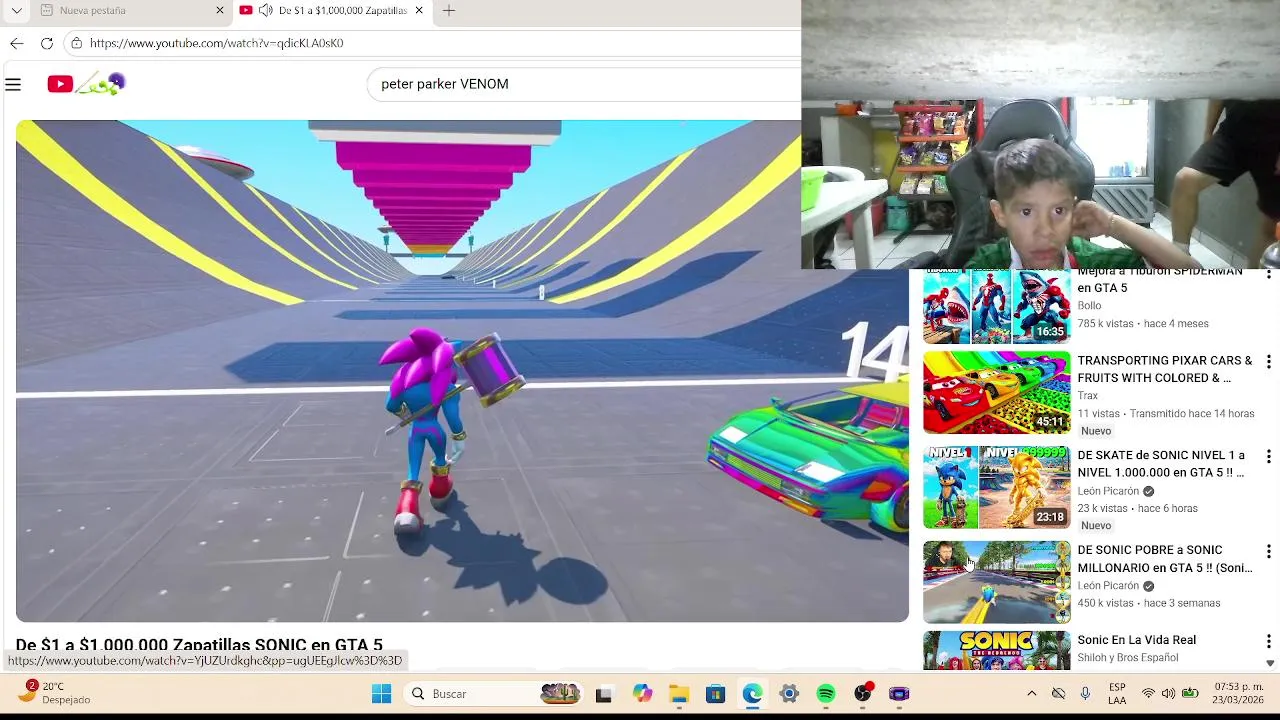Screen dimensions: 1280x720
Task: Open options for TRANSPORTING PIXAR CARS video
Action: (x=1268, y=362)
